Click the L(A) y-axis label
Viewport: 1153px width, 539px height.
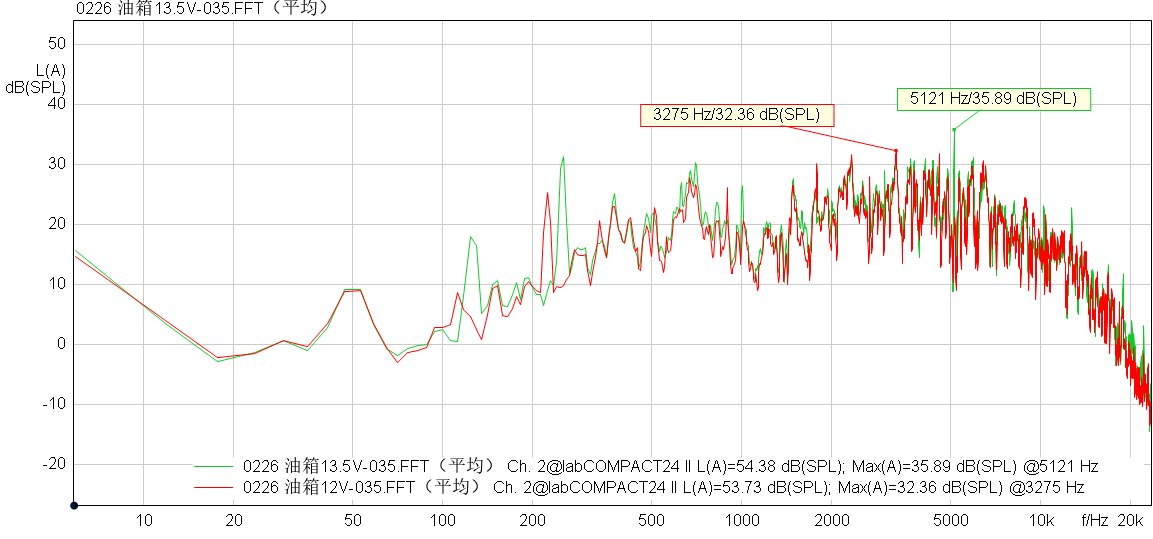(x=50, y=70)
